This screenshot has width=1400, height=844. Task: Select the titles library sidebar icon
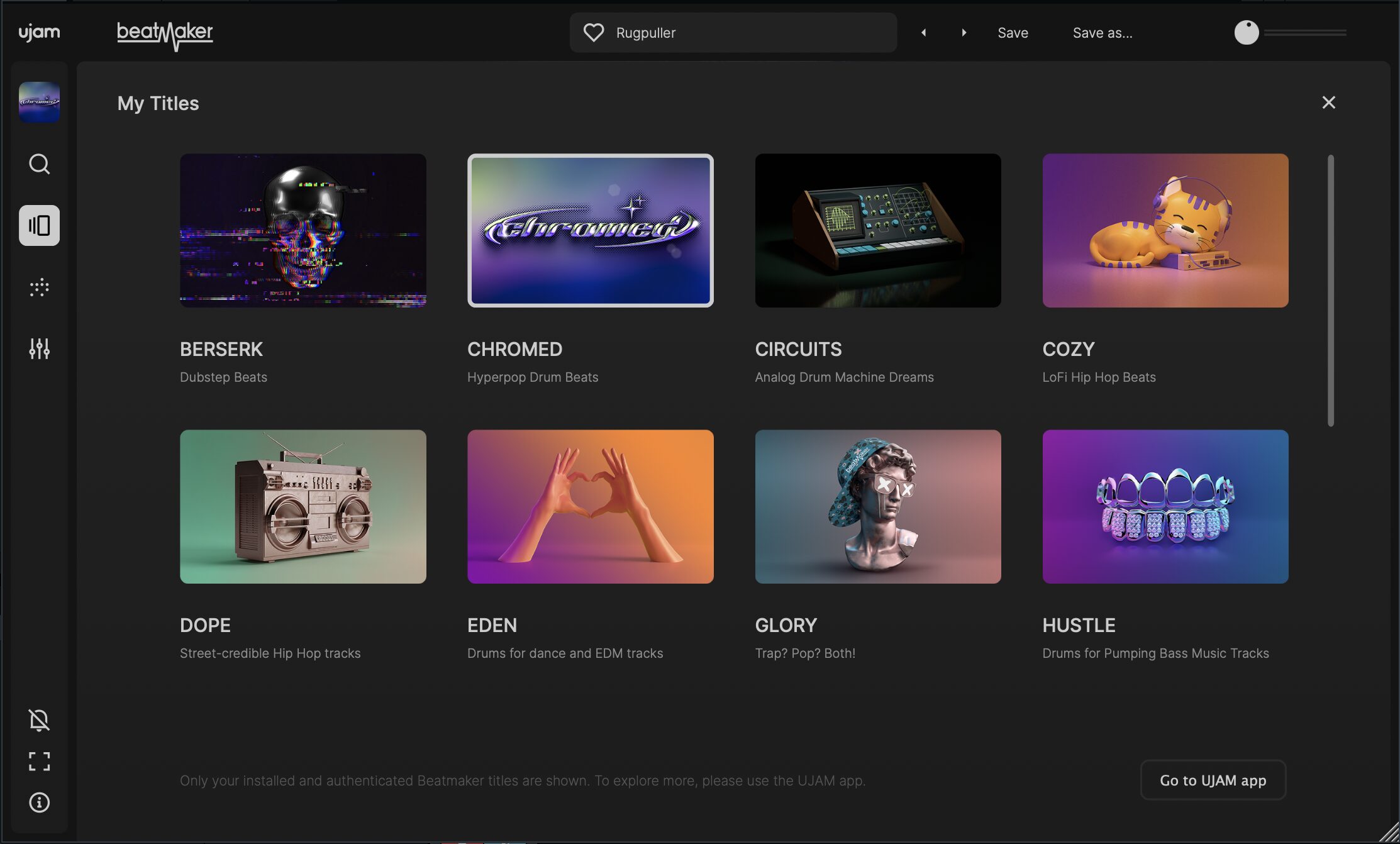[x=39, y=225]
